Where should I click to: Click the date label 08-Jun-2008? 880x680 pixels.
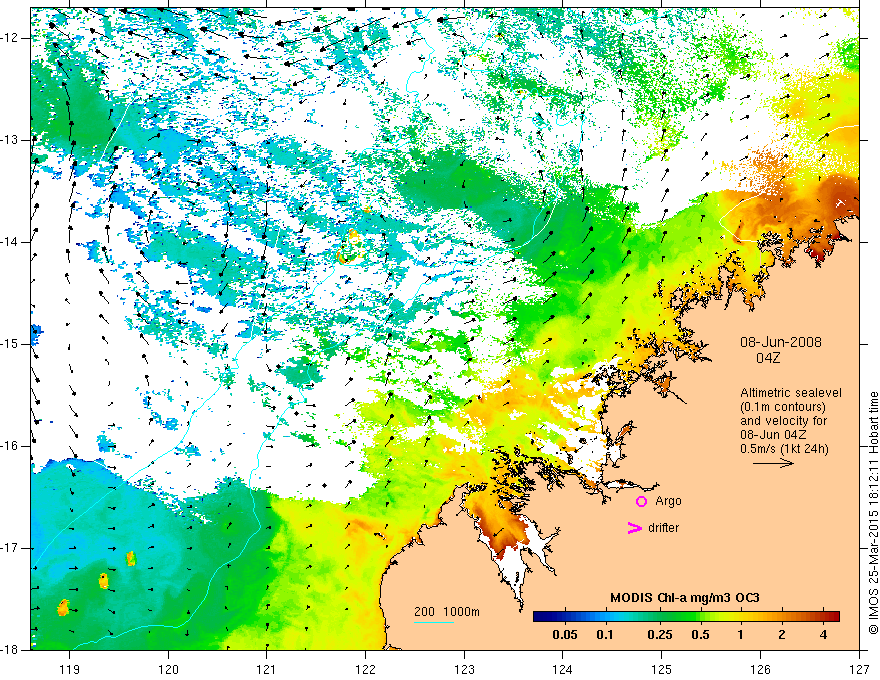781,342
